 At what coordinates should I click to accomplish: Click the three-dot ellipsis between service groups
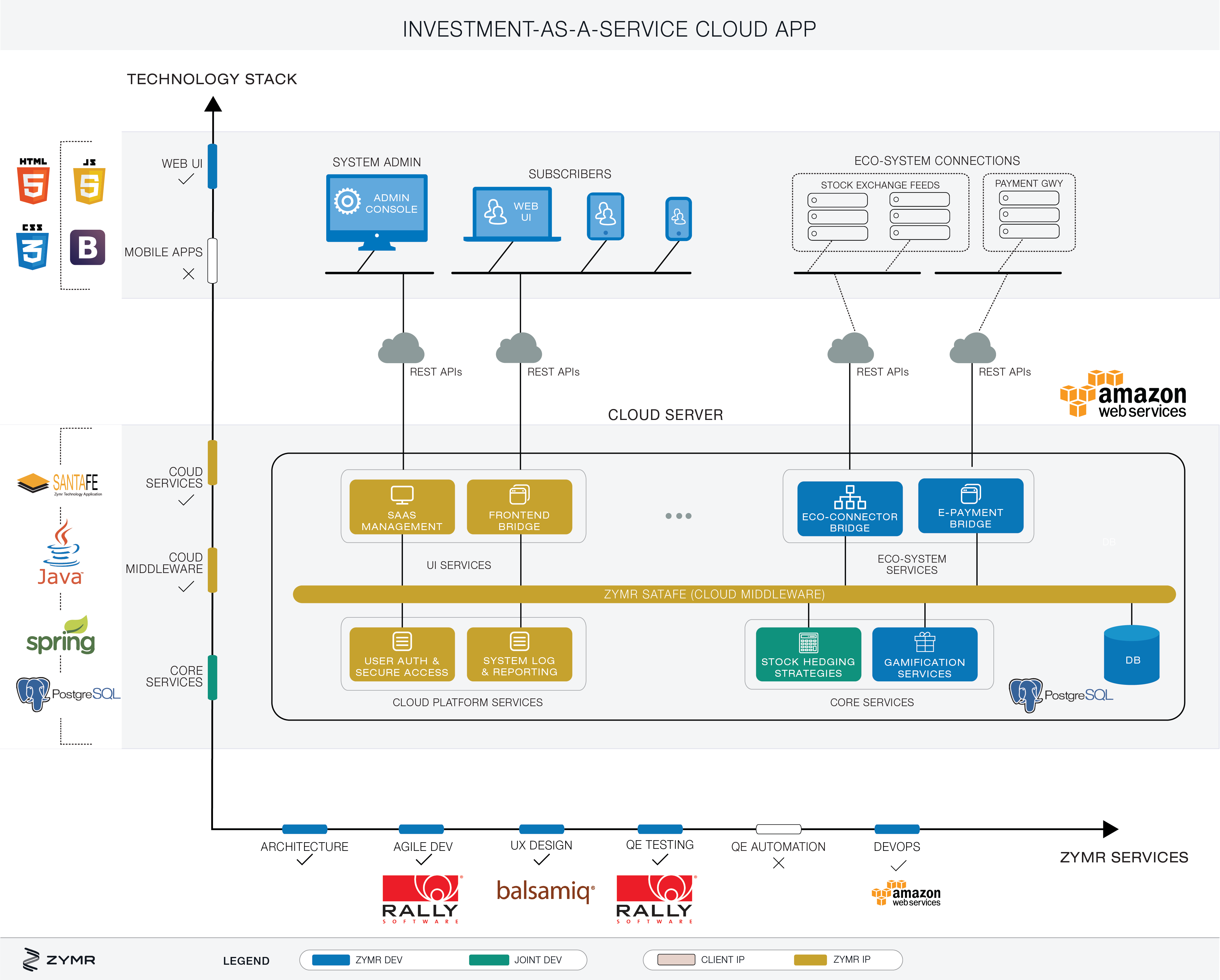pyautogui.click(x=678, y=516)
